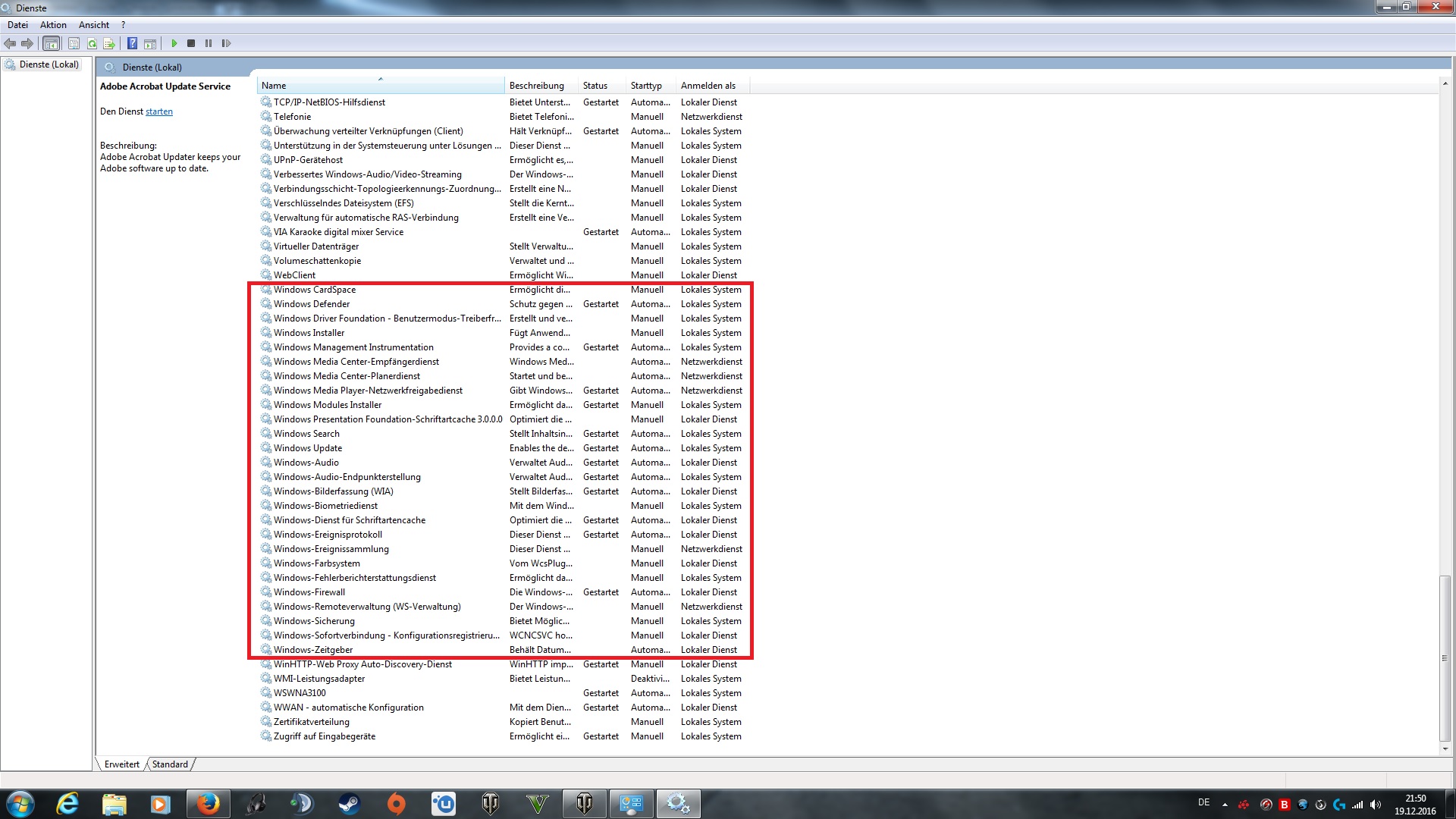Screen dimensions: 1456x819
Task: Click the green Start Service play icon
Action: point(174,44)
